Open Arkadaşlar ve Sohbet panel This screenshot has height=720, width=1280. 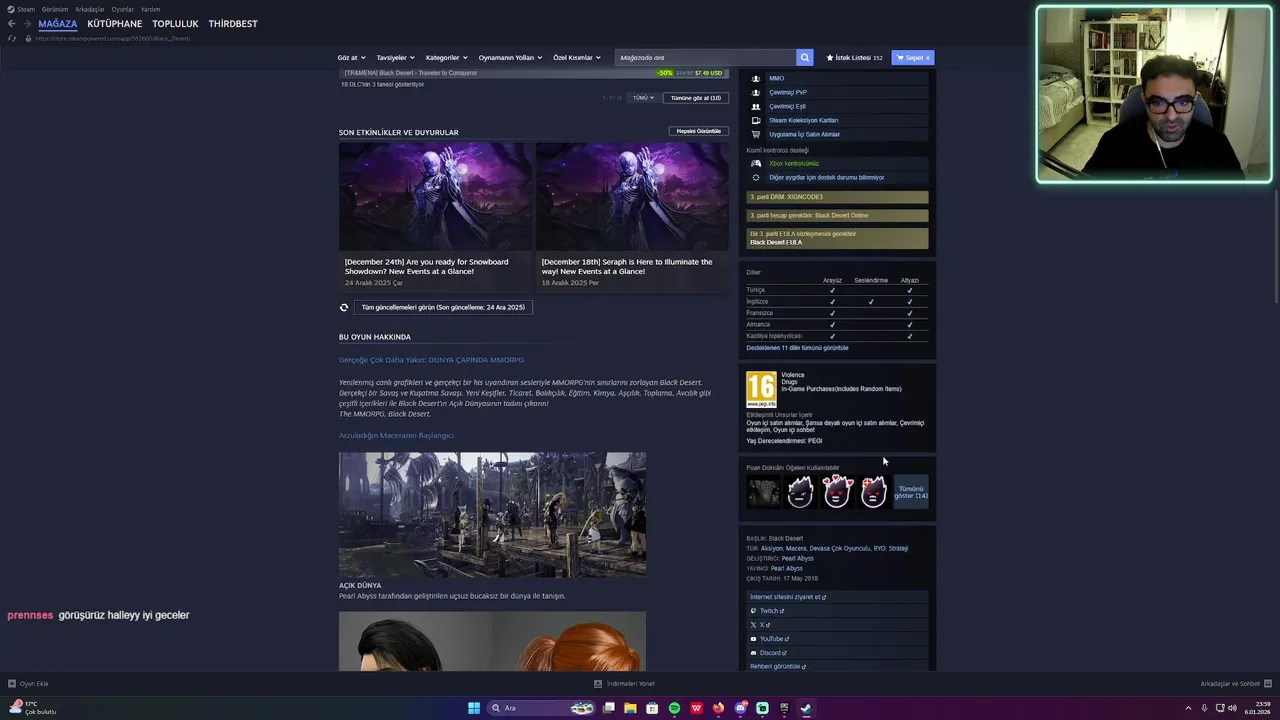point(1236,684)
